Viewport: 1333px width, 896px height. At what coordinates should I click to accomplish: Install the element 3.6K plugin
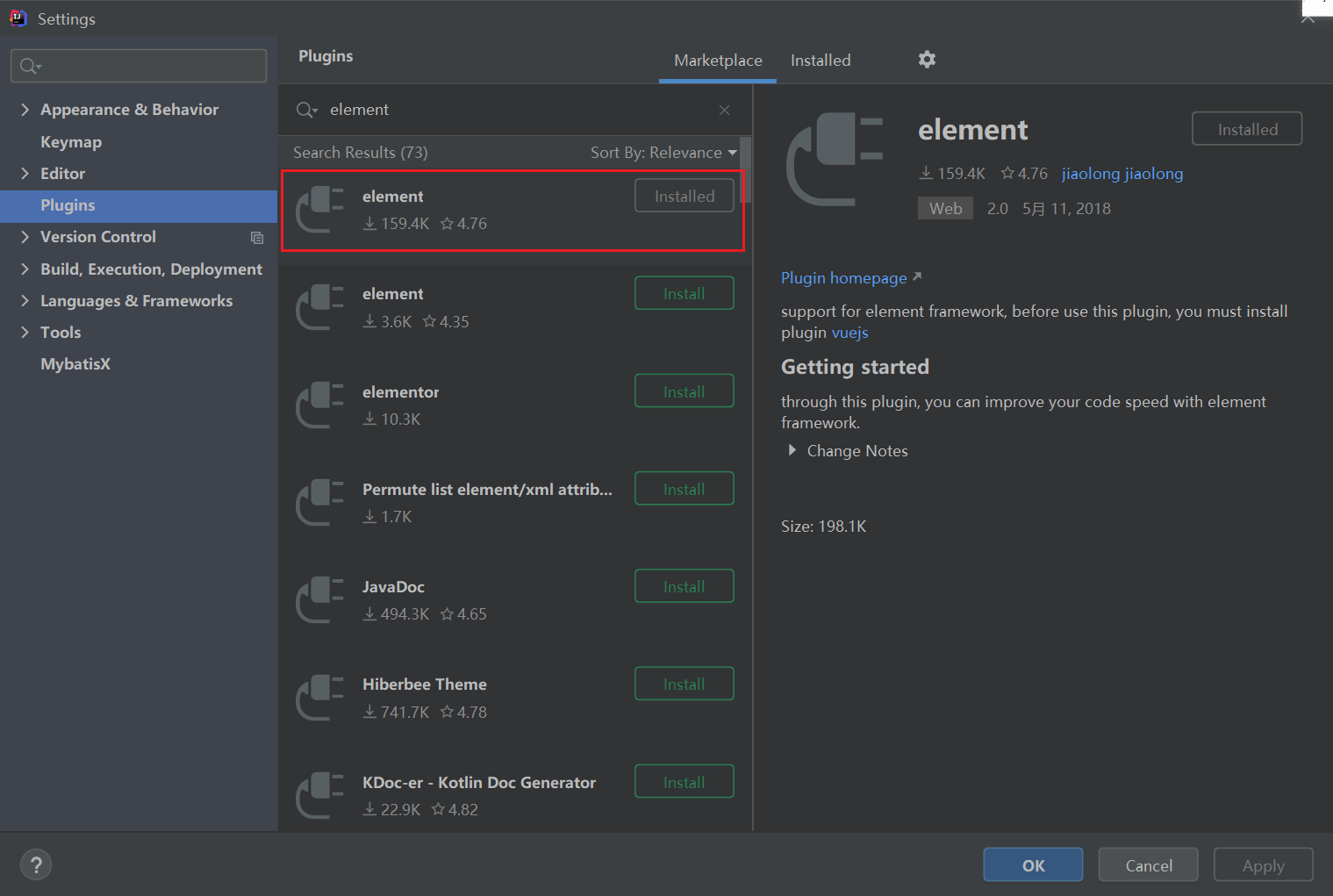tap(684, 294)
